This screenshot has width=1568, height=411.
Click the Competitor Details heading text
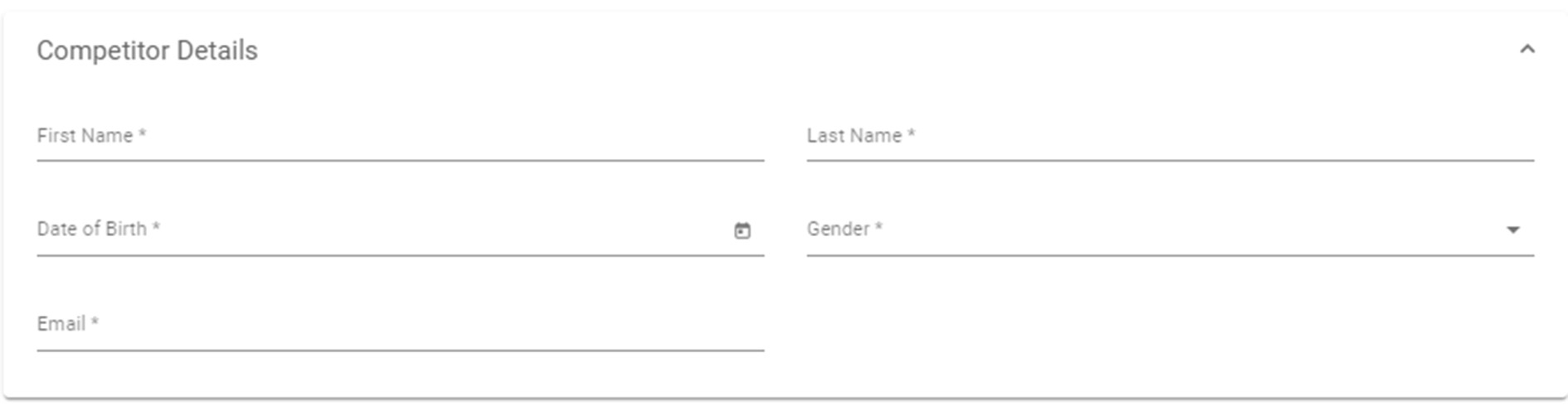tap(147, 51)
